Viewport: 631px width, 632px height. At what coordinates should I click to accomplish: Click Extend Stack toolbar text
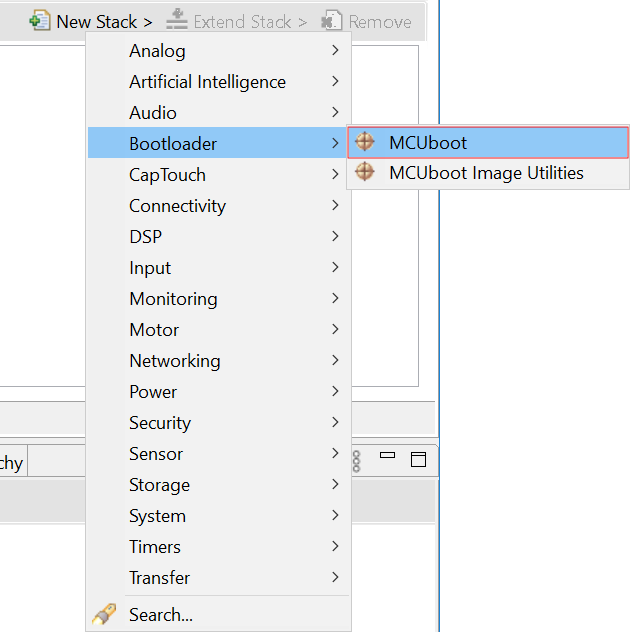click(250, 22)
